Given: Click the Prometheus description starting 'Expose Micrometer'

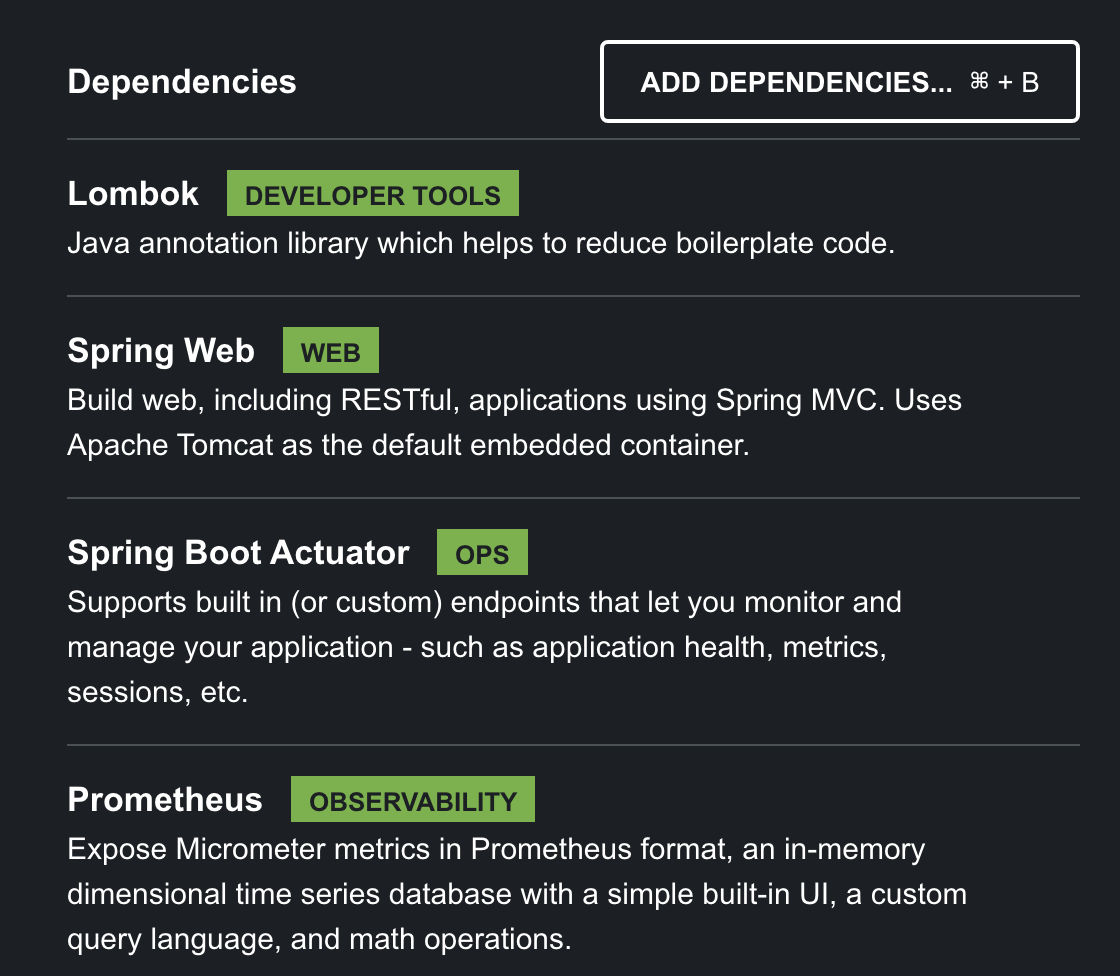Looking at the screenshot, I should 496,849.
